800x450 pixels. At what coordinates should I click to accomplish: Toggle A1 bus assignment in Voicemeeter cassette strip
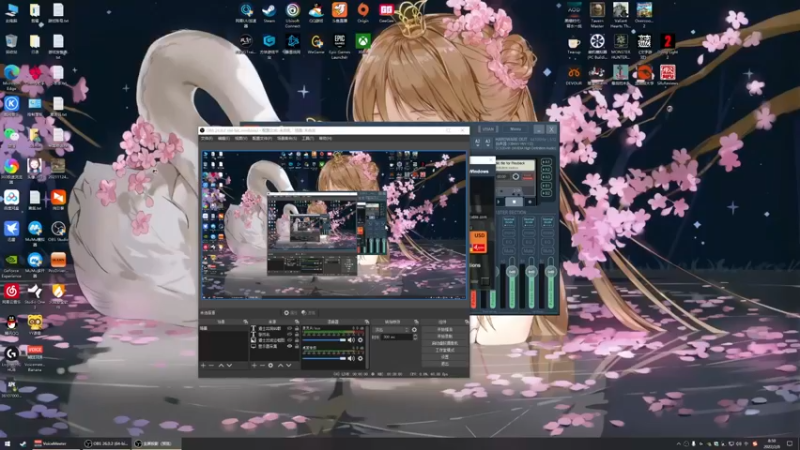pyautogui.click(x=546, y=162)
